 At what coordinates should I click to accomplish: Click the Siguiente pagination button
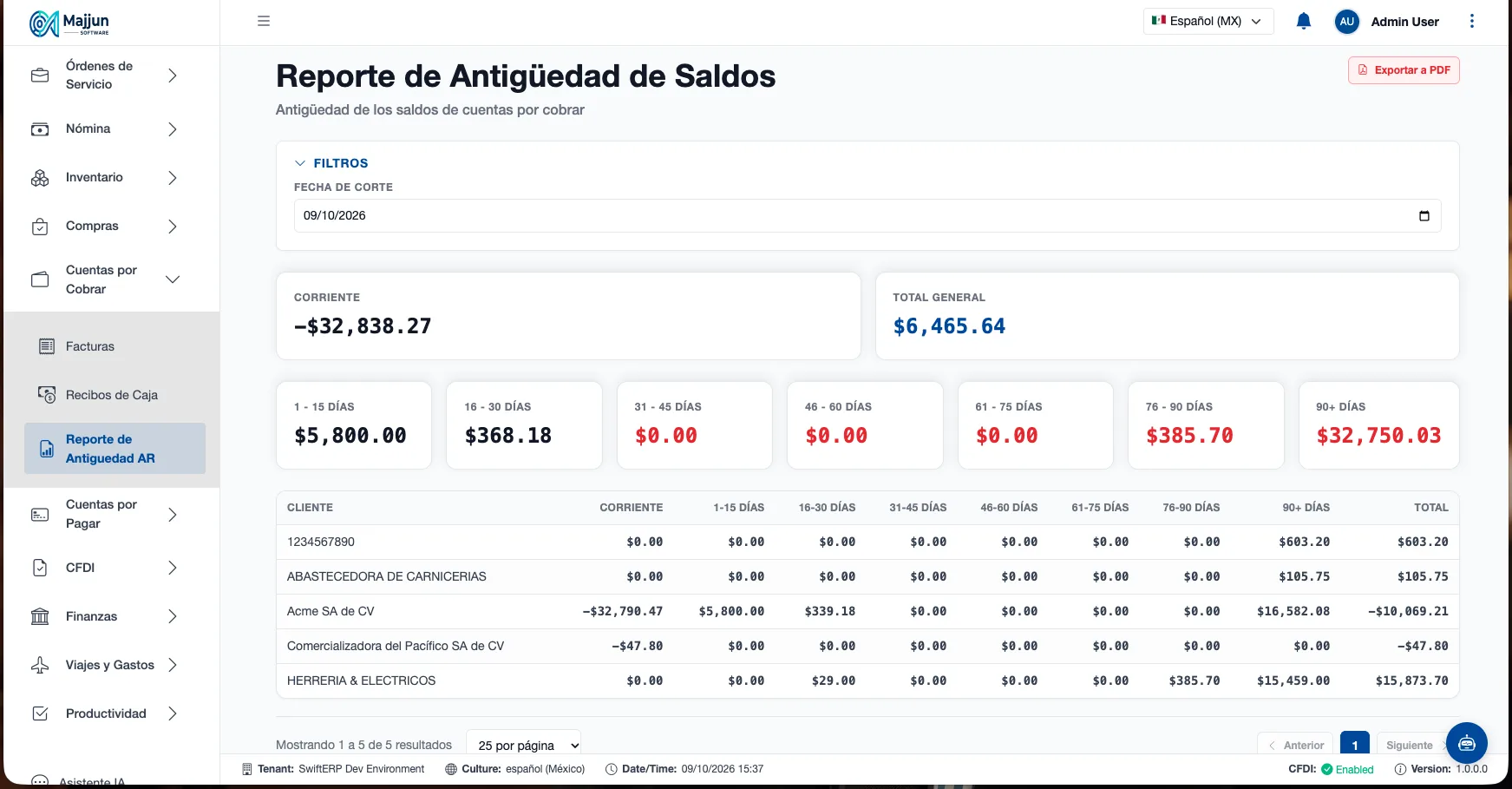(1411, 746)
